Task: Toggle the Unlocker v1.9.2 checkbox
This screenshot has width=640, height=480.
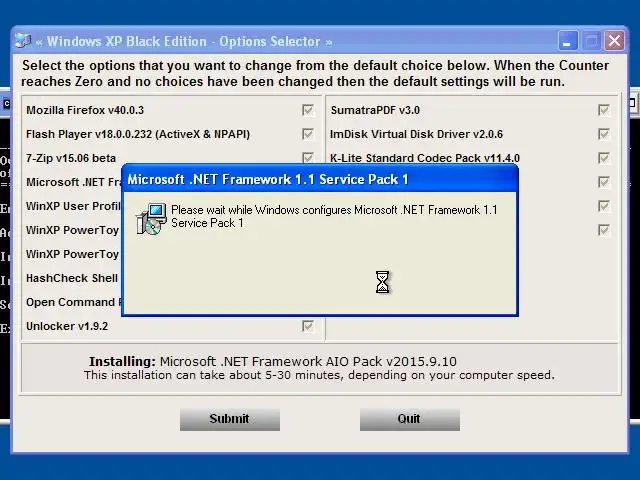Action: point(308,326)
